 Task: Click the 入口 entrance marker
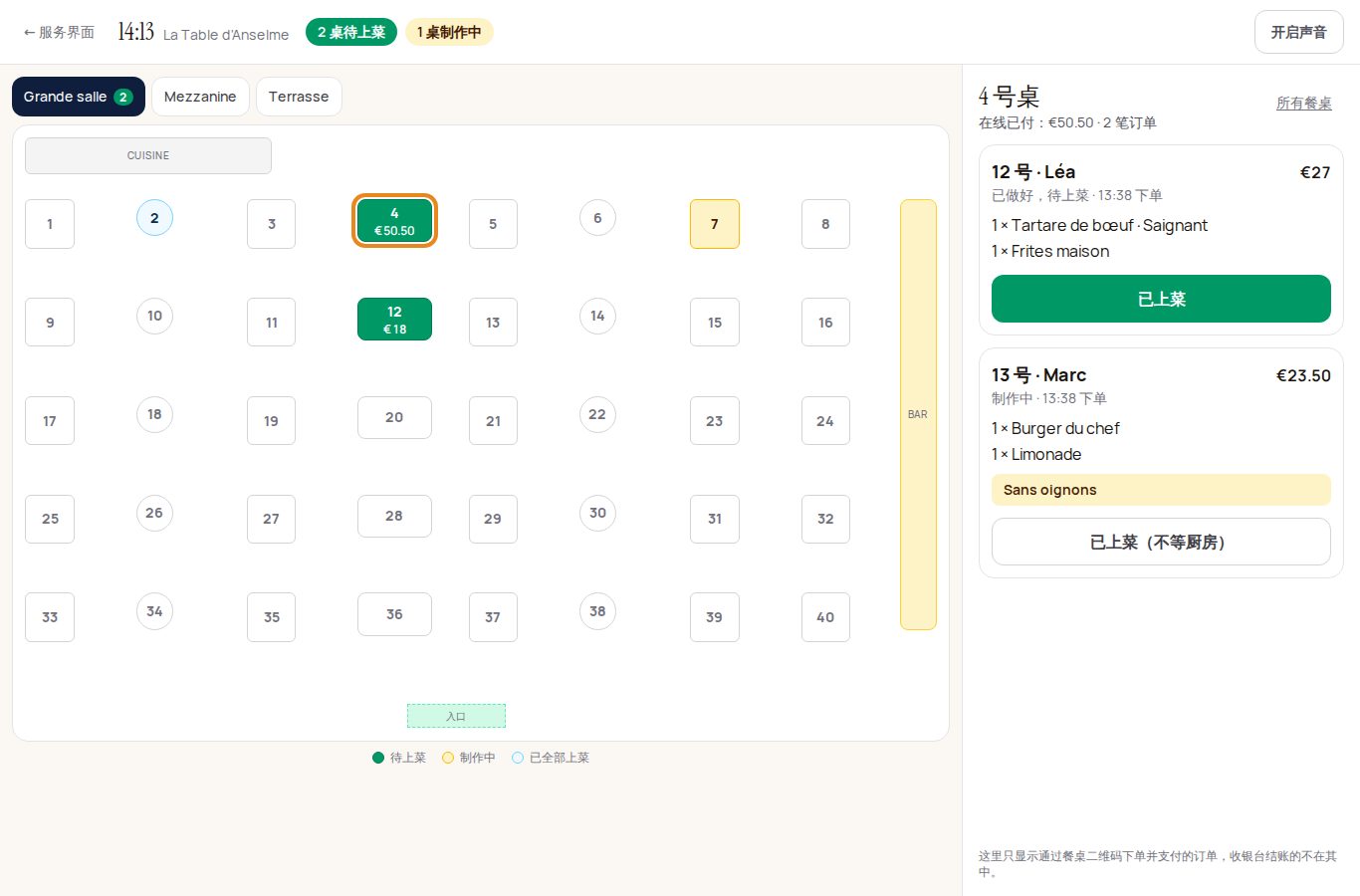[x=456, y=716]
